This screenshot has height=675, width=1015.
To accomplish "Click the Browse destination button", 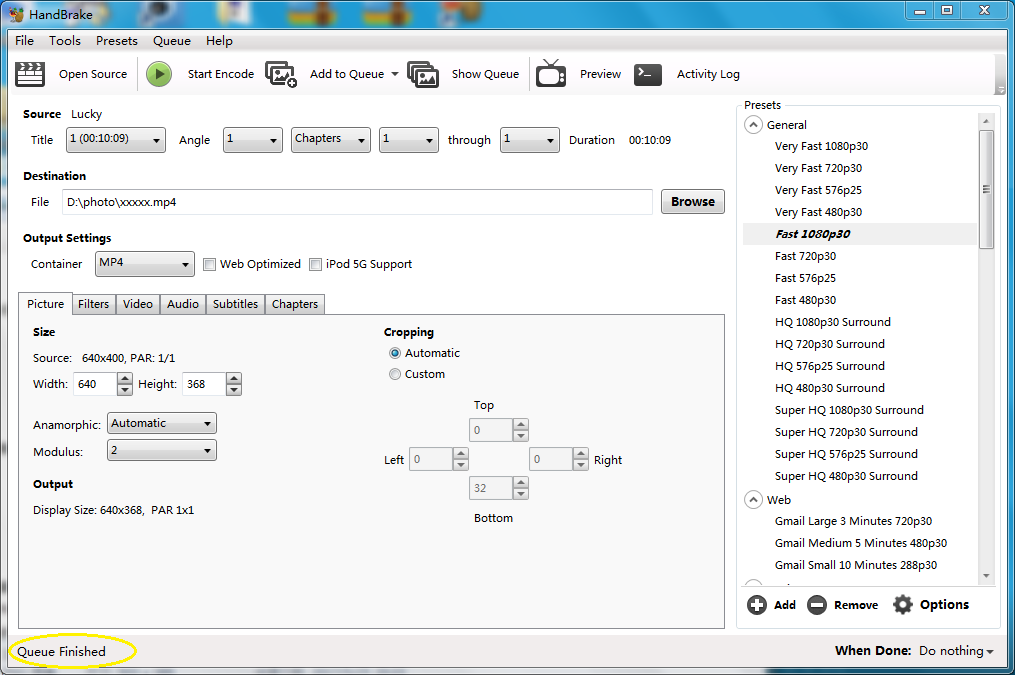I will pos(693,201).
